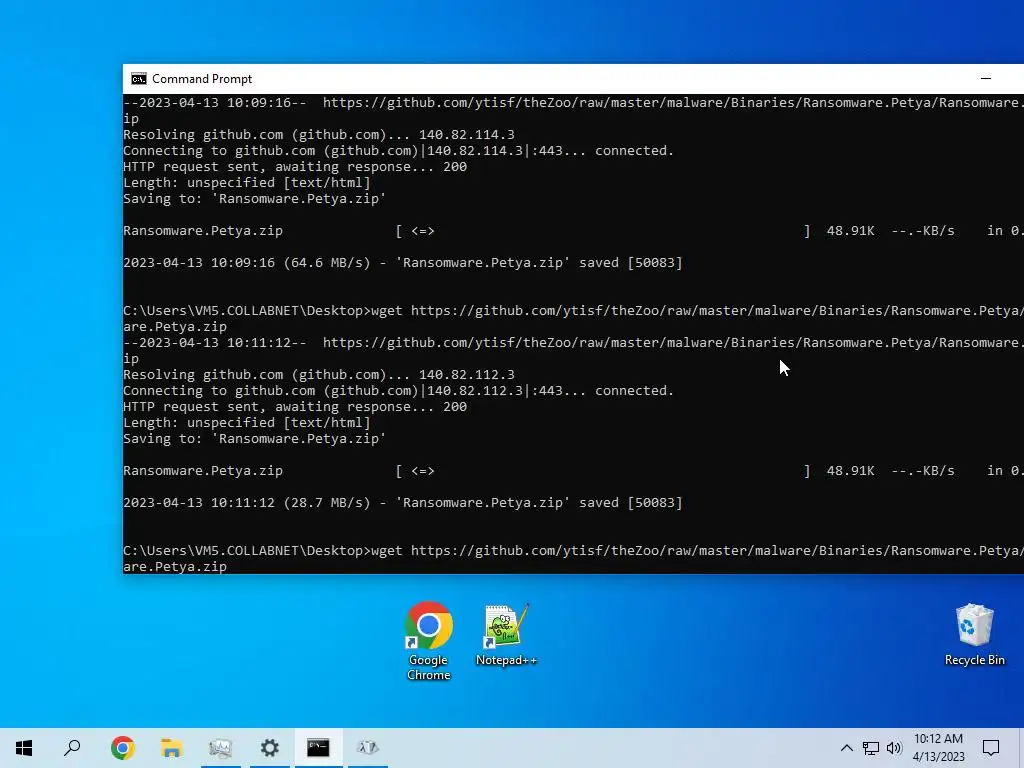Open network status tray icon

(x=871, y=748)
